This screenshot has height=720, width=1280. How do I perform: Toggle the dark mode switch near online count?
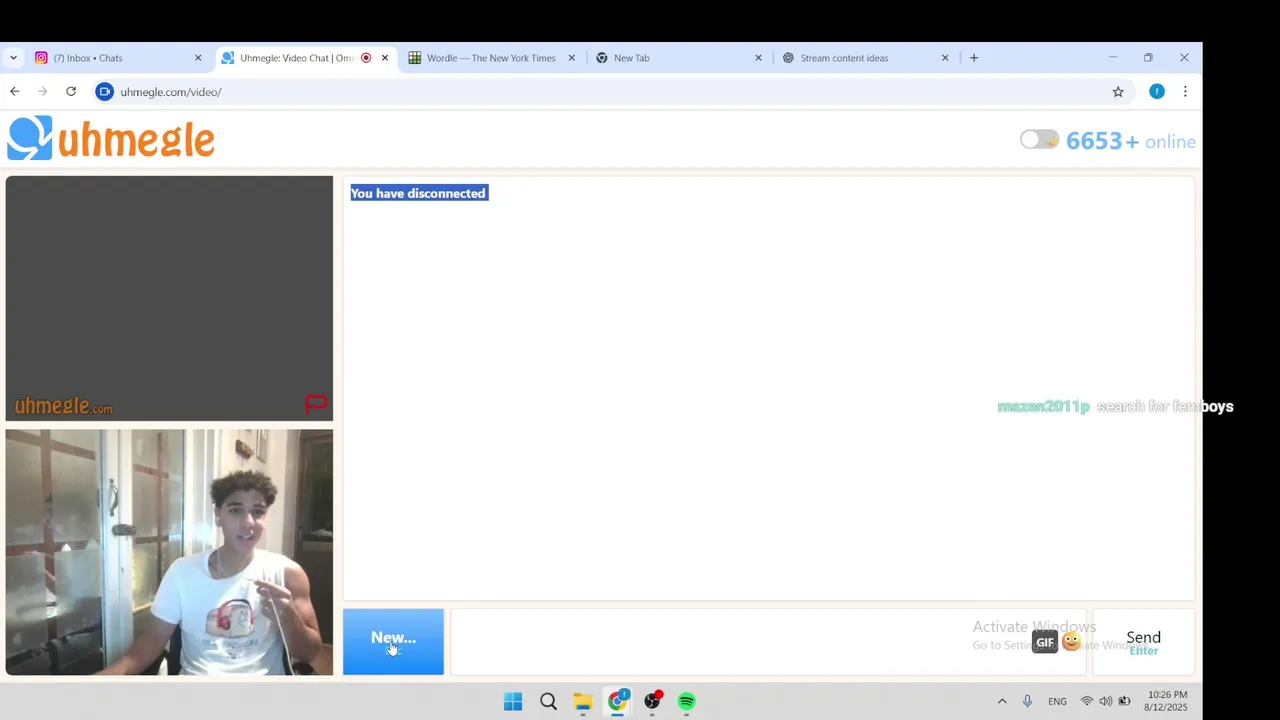[1039, 140]
